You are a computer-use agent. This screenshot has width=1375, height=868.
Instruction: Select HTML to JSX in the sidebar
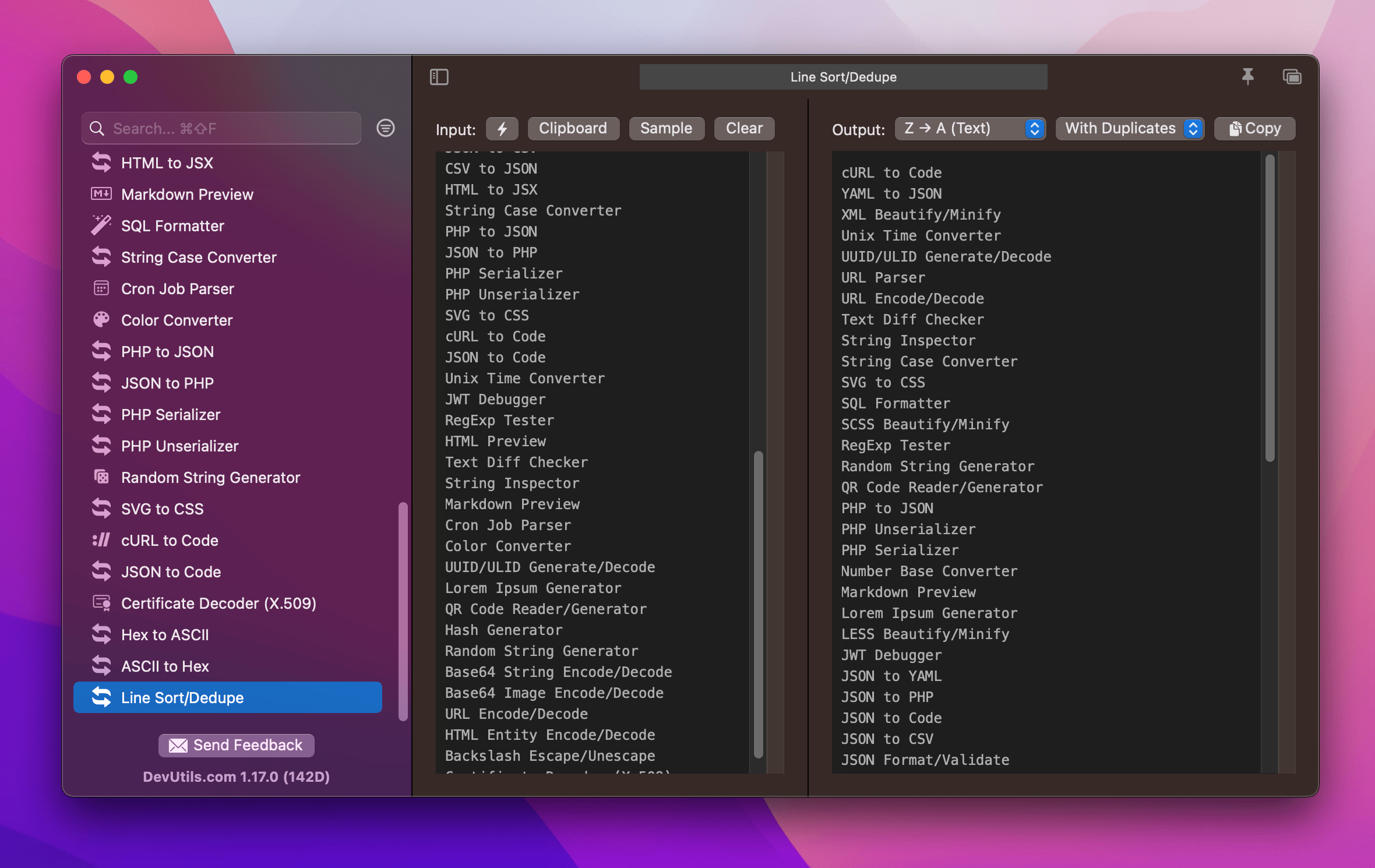[x=227, y=163]
